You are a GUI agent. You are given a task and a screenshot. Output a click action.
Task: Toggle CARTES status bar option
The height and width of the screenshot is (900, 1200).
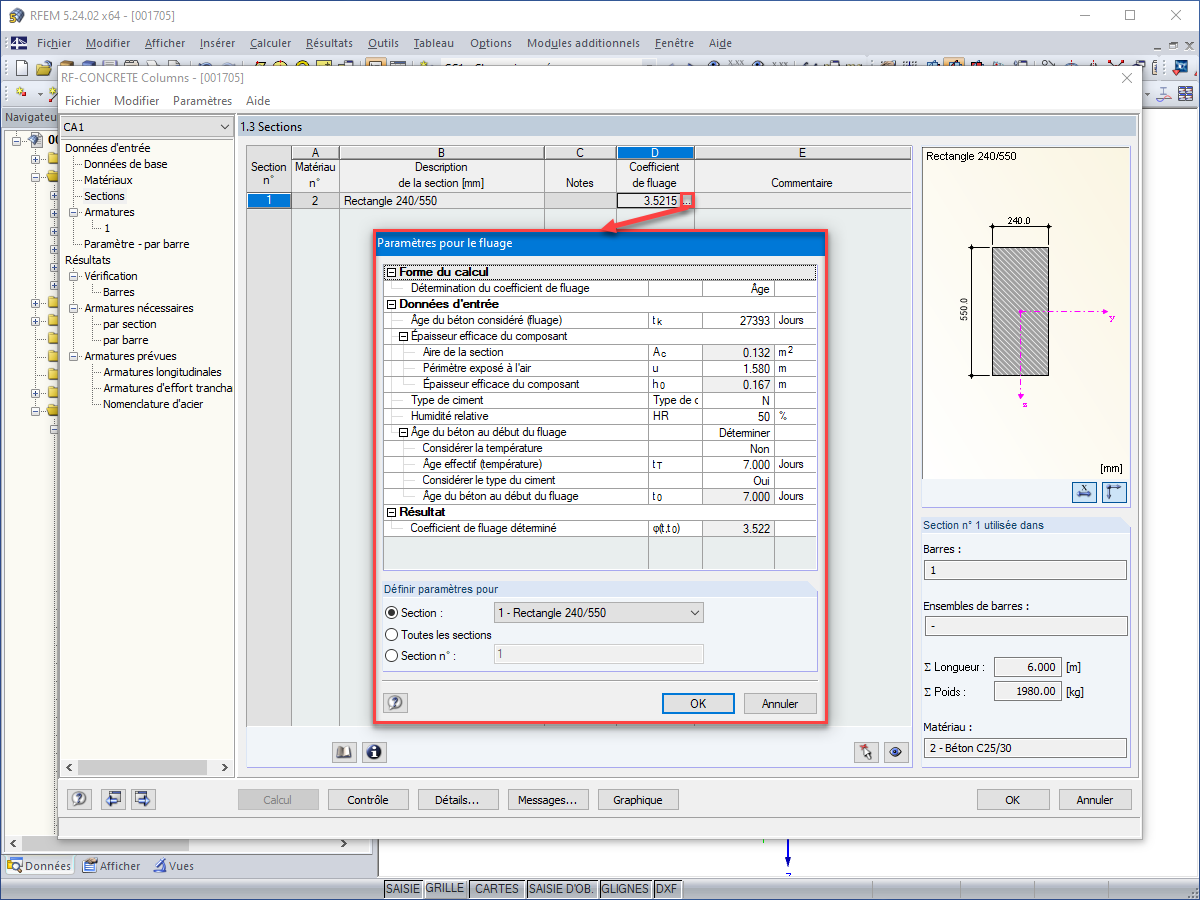point(496,888)
